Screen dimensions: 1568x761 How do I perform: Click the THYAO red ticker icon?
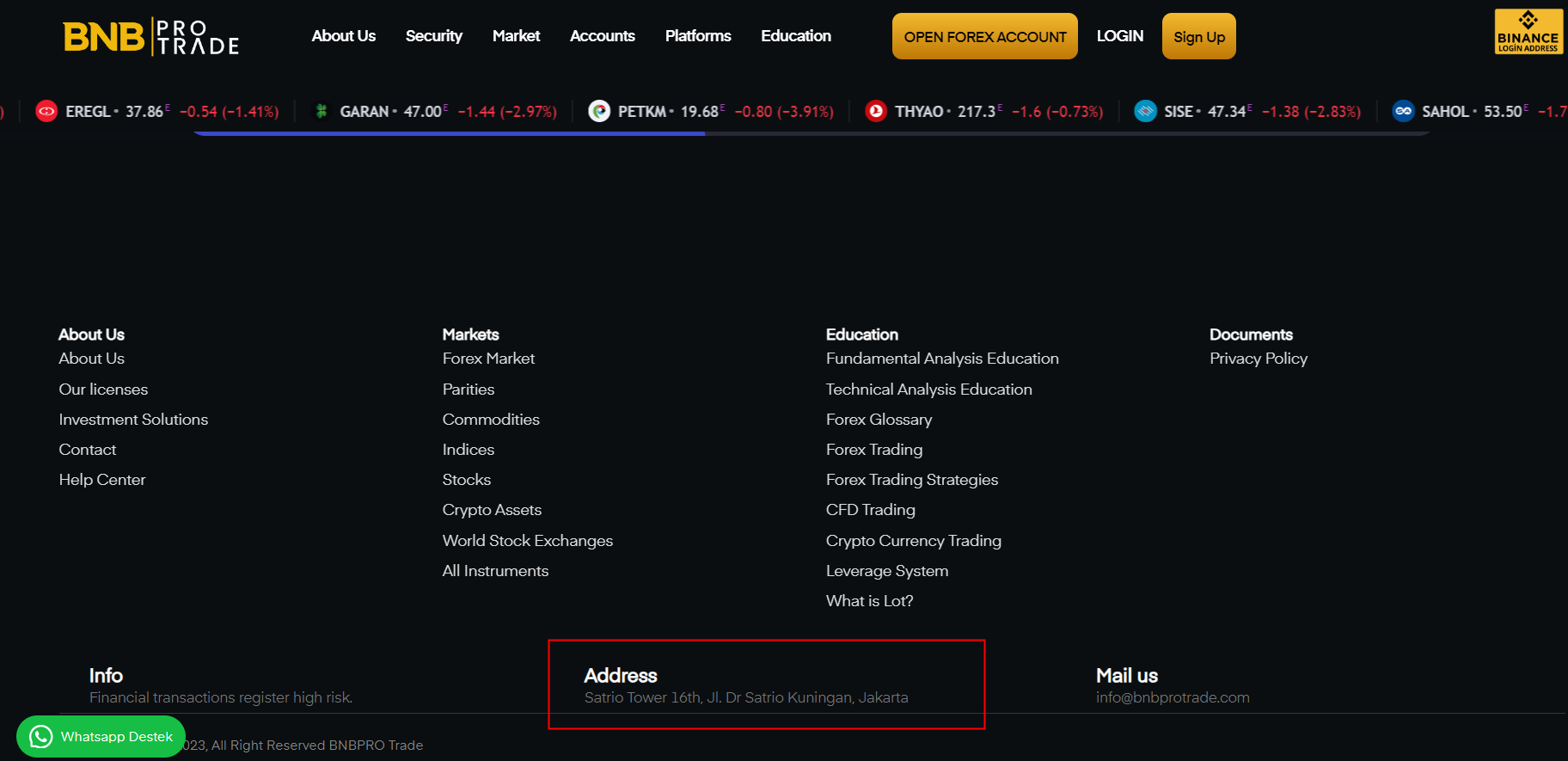tap(876, 111)
